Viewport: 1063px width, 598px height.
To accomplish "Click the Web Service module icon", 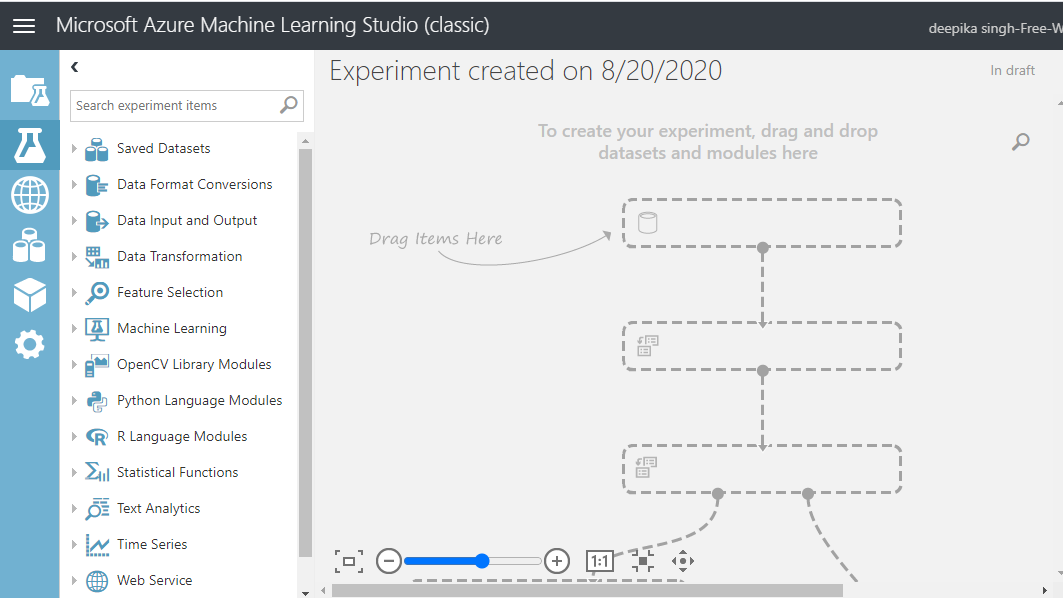I will tap(96, 581).
